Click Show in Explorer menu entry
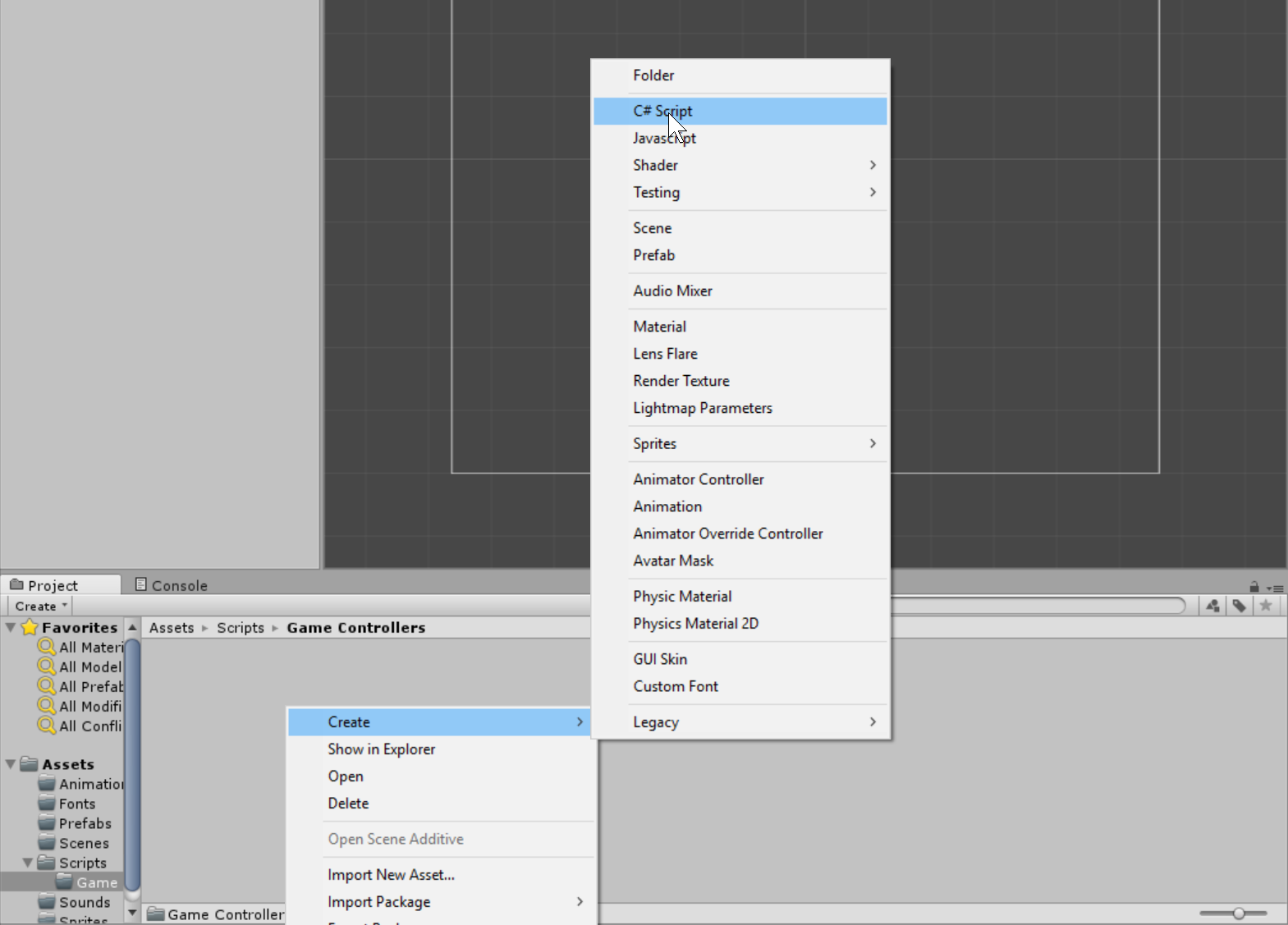This screenshot has height=925, width=1288. [381, 749]
